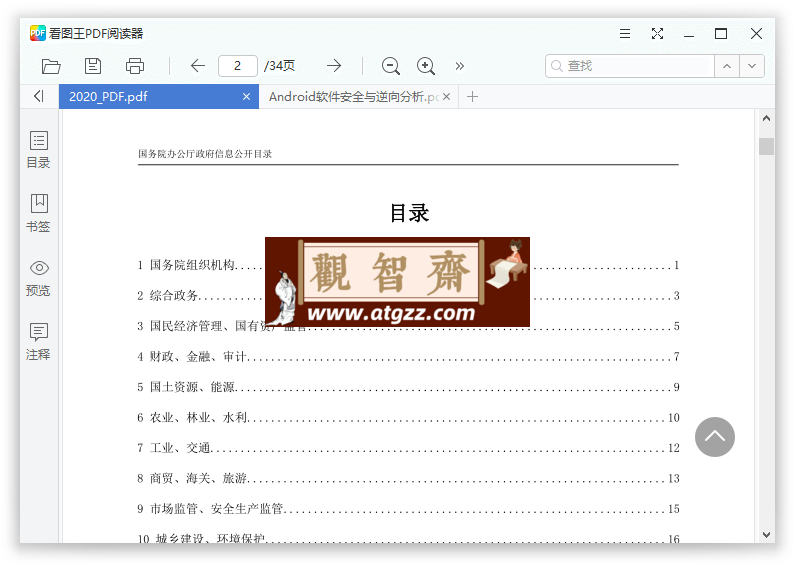This screenshot has width=795, height=565.
Task: Save the document using the disk icon
Action: (x=93, y=66)
